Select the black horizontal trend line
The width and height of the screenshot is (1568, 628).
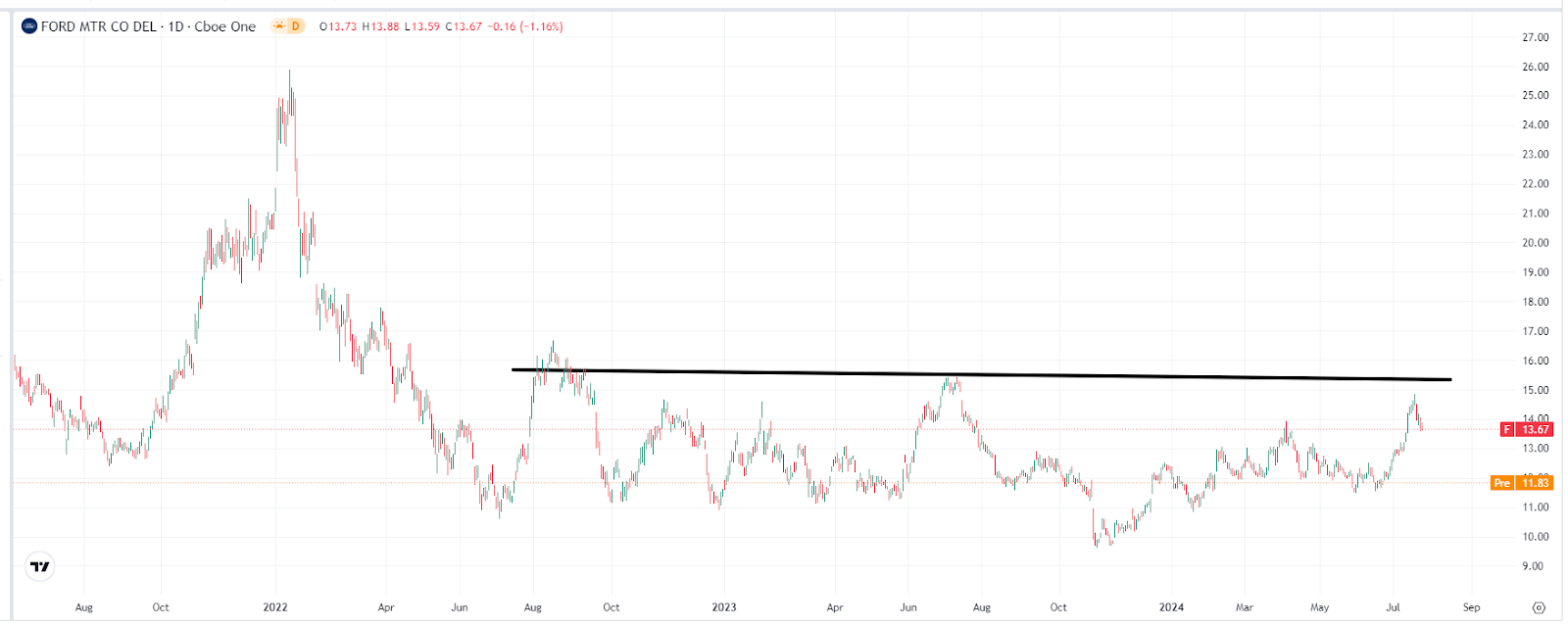[980, 374]
